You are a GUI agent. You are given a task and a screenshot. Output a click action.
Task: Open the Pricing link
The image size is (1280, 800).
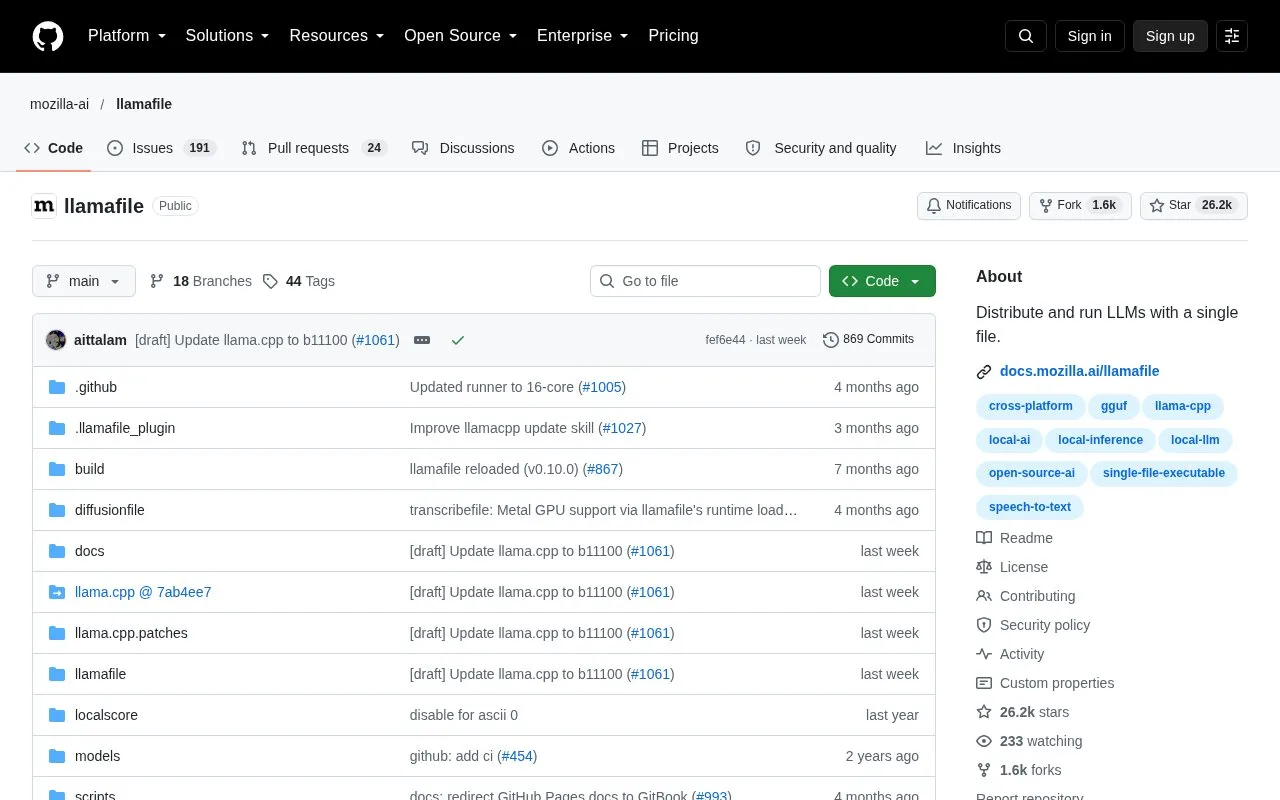click(x=673, y=36)
